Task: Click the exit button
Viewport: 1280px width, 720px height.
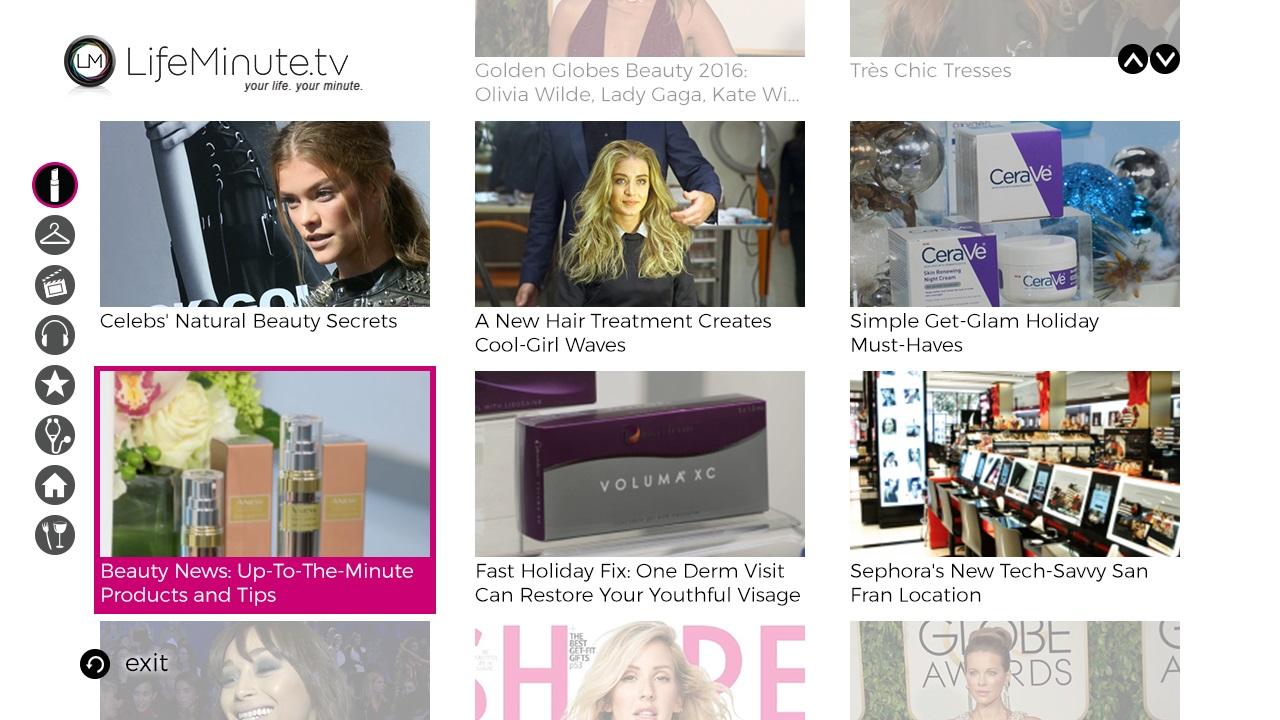Action: click(125, 664)
